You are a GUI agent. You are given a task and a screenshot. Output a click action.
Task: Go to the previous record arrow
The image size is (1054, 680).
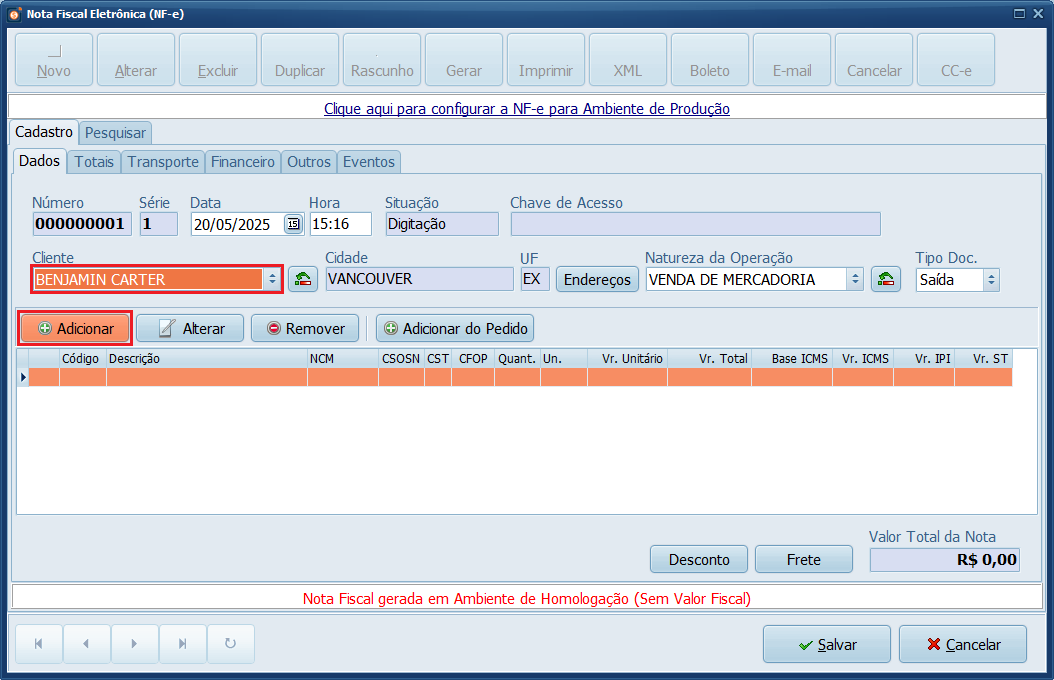[x=87, y=644]
